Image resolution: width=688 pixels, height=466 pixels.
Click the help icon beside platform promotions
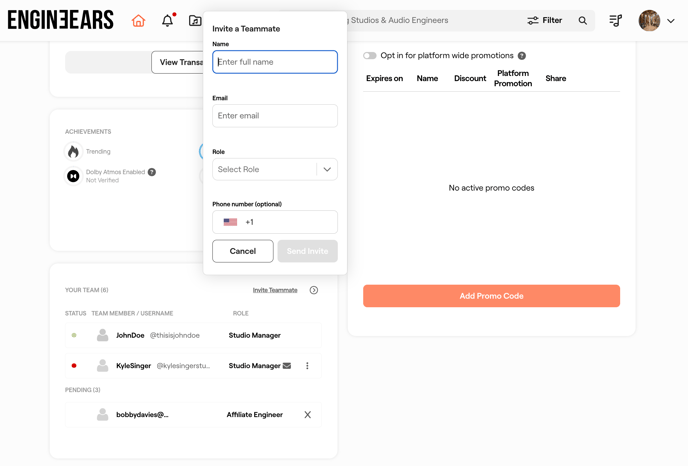pyautogui.click(x=522, y=56)
